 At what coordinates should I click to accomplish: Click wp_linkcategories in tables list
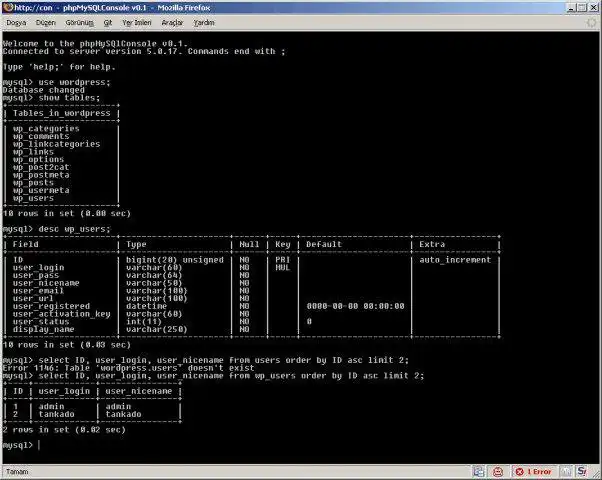coord(56,144)
